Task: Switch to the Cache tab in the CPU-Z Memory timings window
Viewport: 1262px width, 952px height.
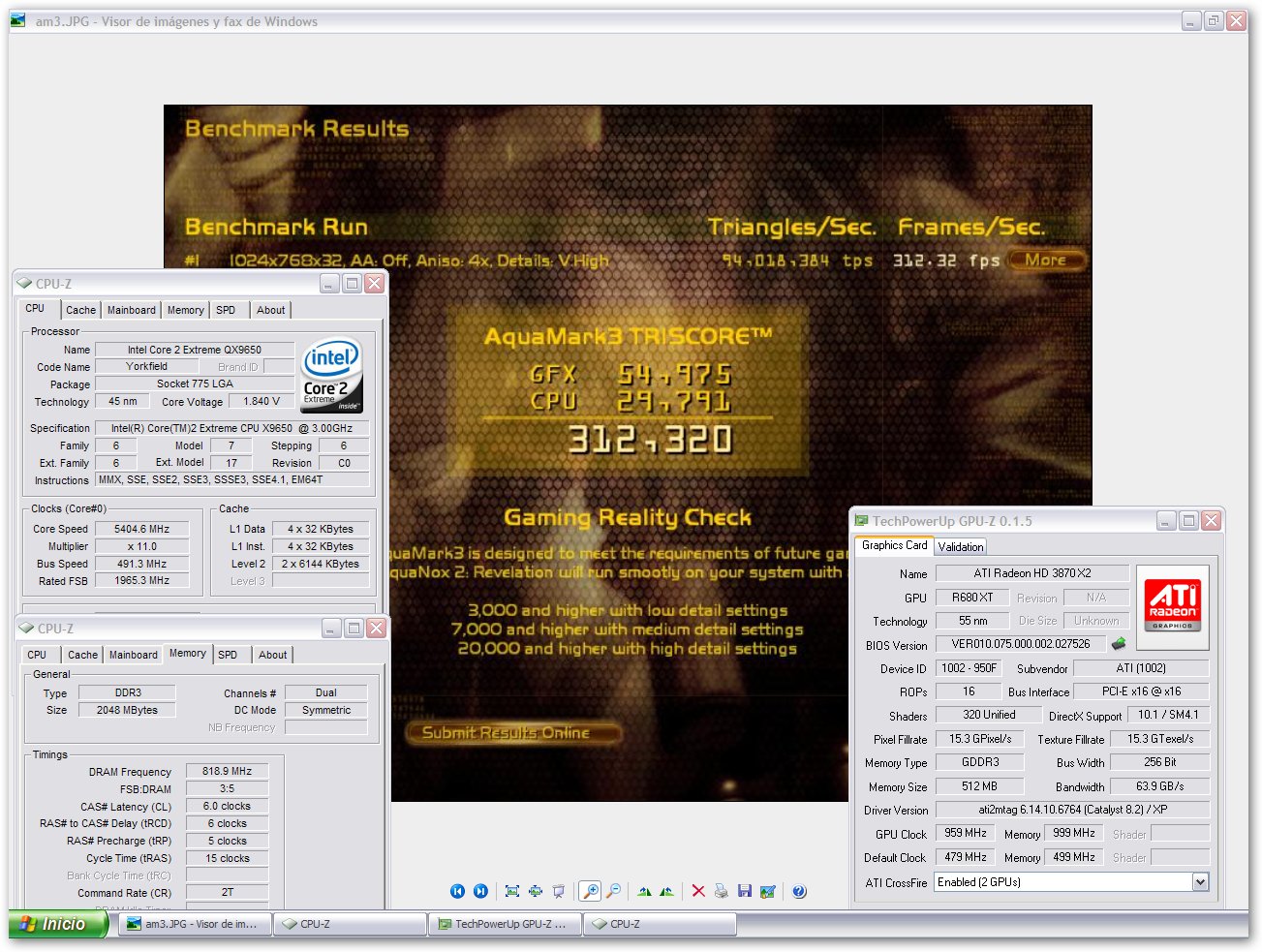Action: pos(83,655)
